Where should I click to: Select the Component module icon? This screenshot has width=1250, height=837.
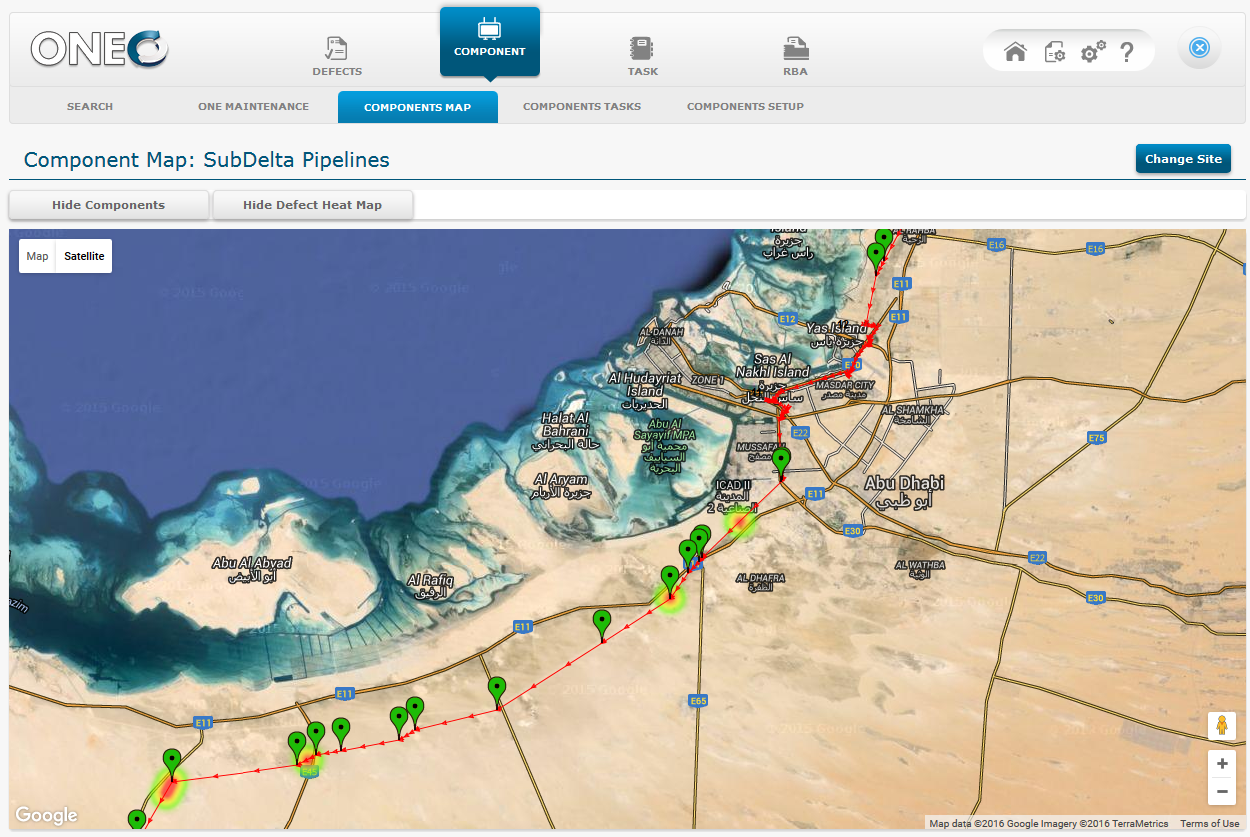coord(490,30)
